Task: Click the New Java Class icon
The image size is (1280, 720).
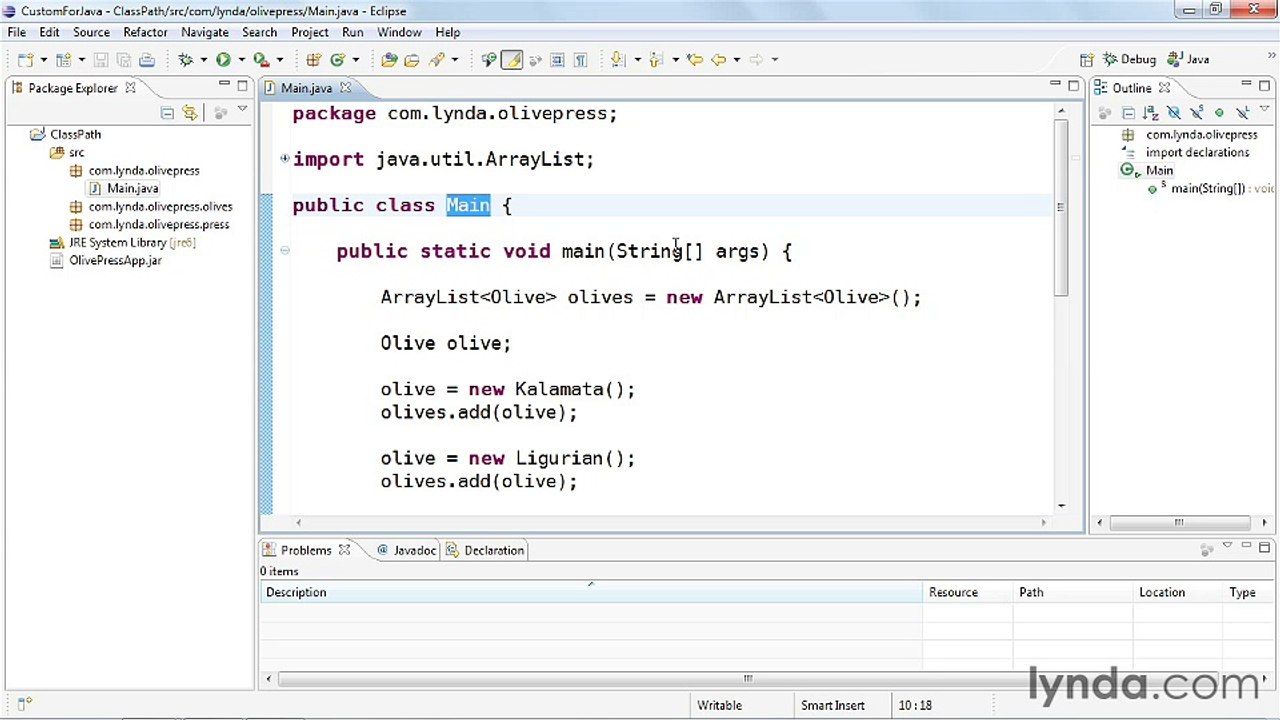Action: pyautogui.click(x=338, y=60)
